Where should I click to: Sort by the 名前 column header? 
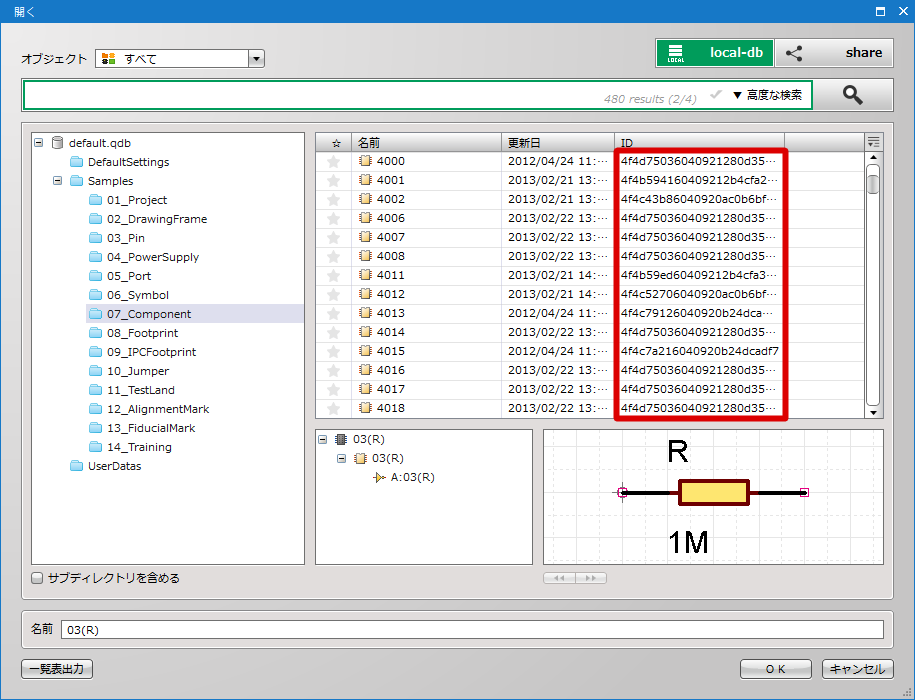click(x=426, y=142)
